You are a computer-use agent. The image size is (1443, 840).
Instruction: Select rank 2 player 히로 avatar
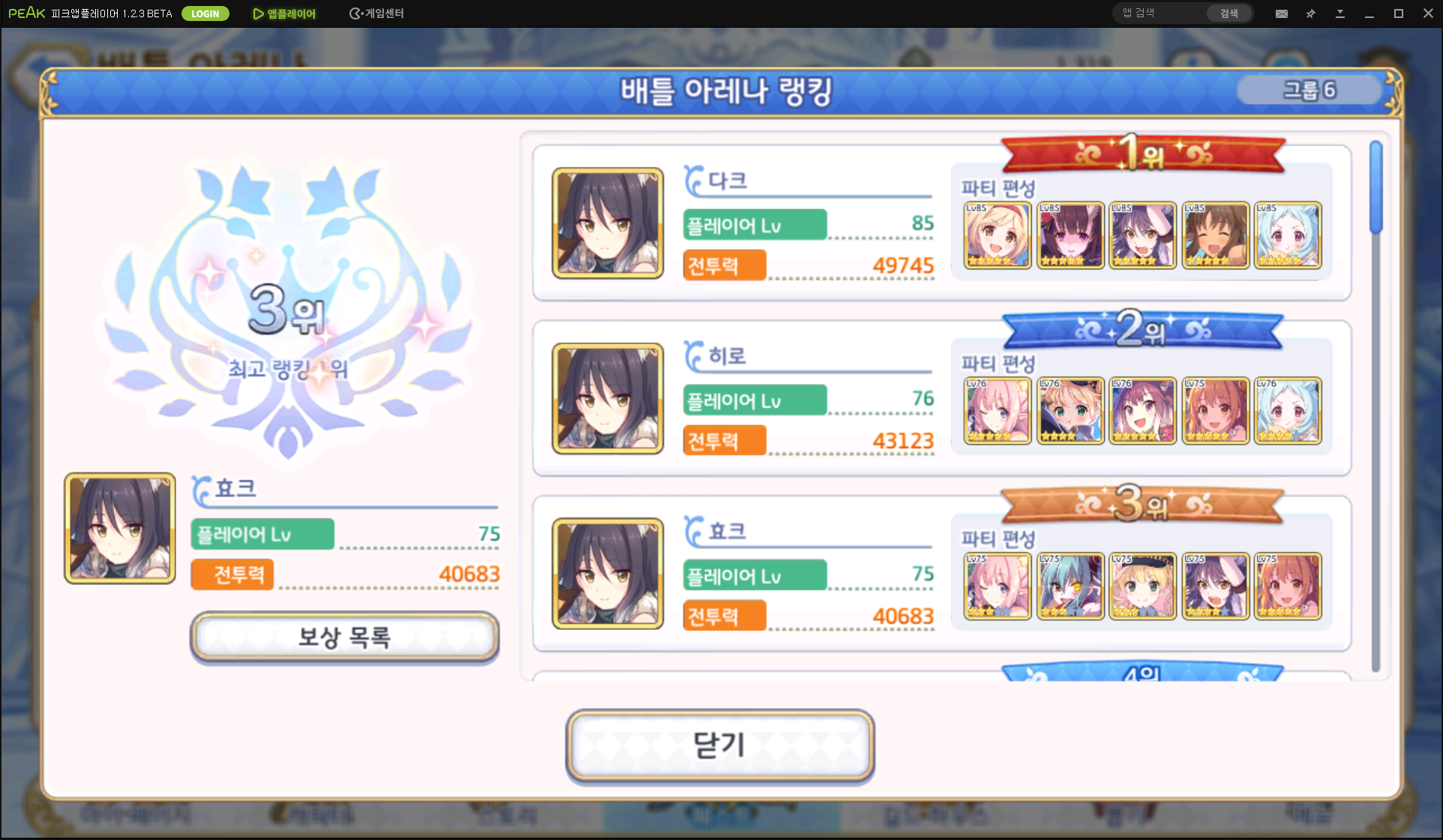tap(607, 399)
